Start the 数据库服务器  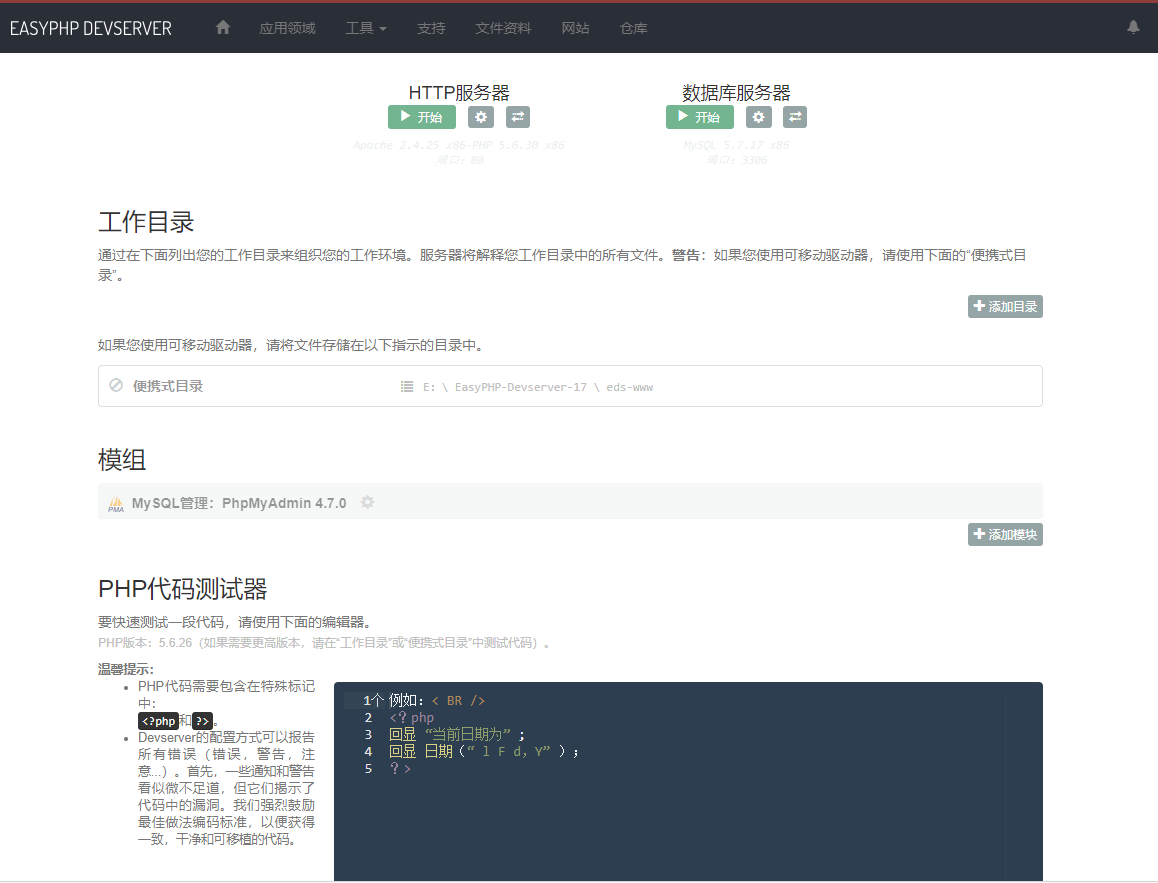pyautogui.click(x=699, y=117)
